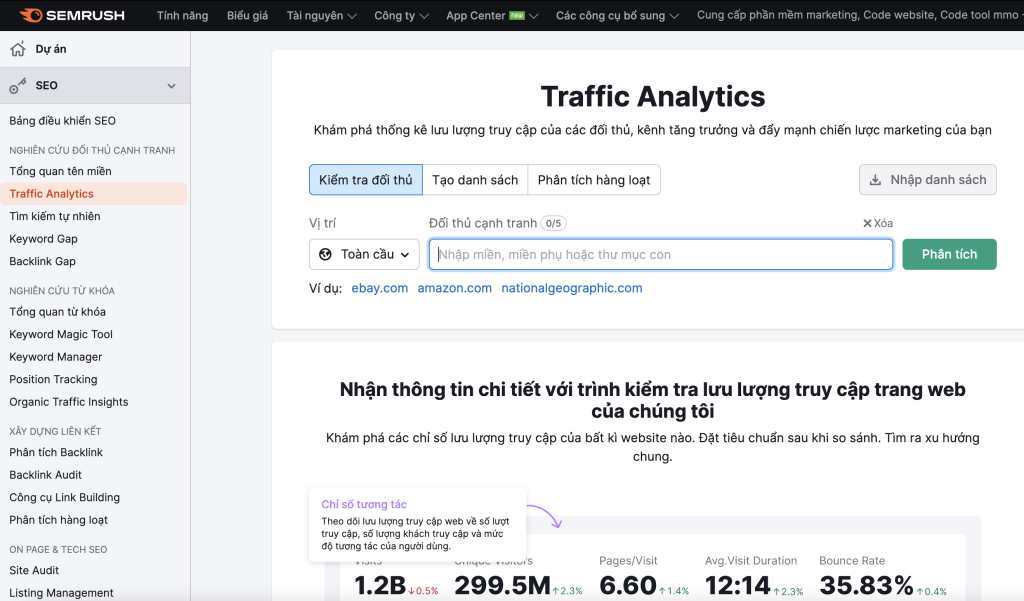This screenshot has height=601, width=1024.
Task: Focus the competitor domain input field
Action: point(660,255)
